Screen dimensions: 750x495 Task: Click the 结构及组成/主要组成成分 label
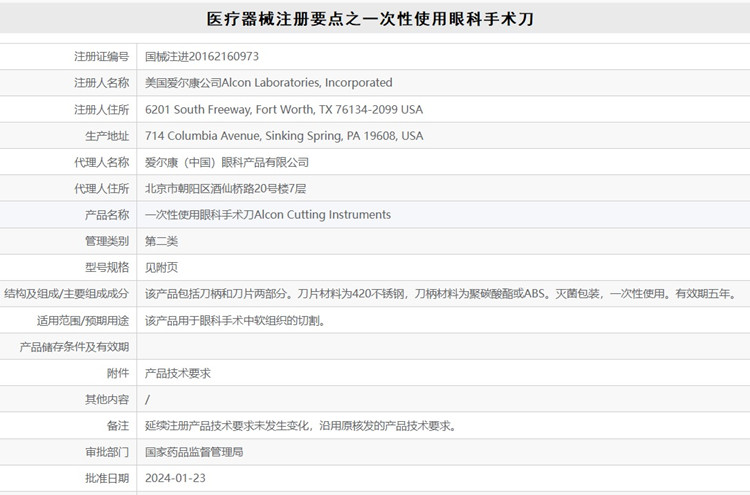tap(66, 294)
